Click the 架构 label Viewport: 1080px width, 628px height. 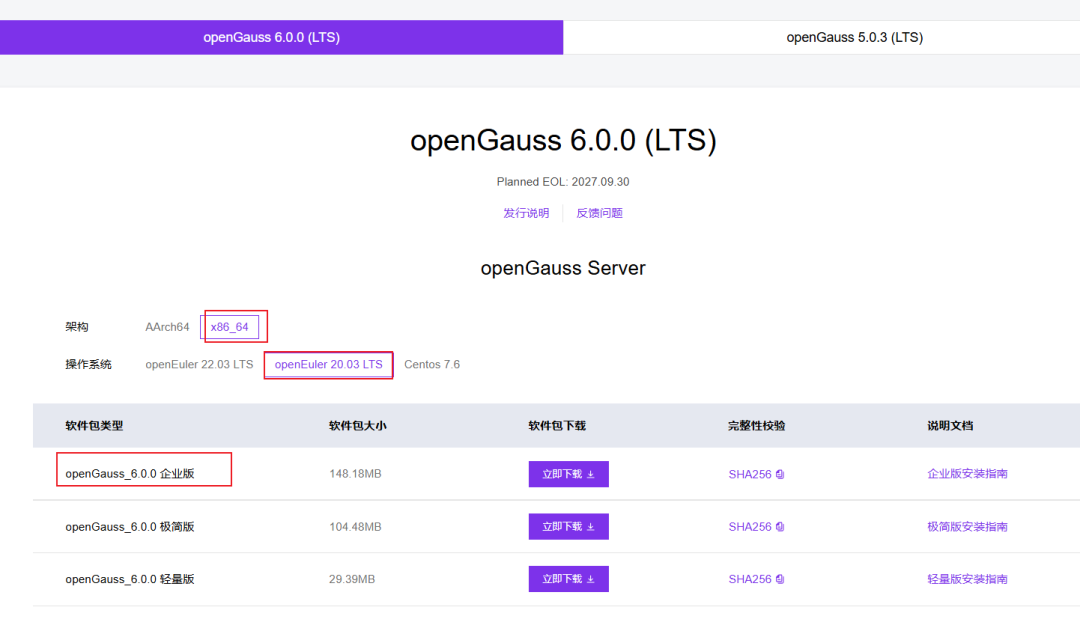[x=76, y=327]
